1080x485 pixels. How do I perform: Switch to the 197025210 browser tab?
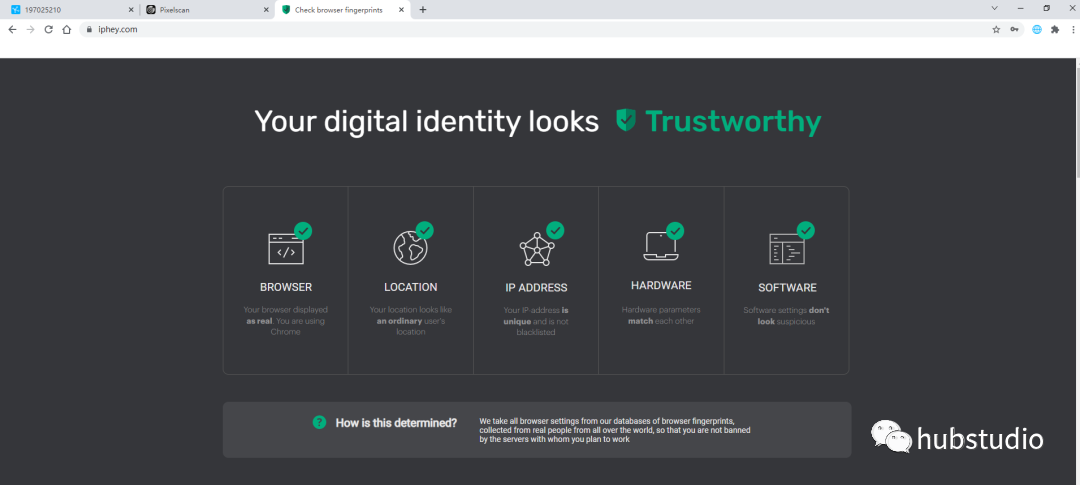click(x=70, y=10)
